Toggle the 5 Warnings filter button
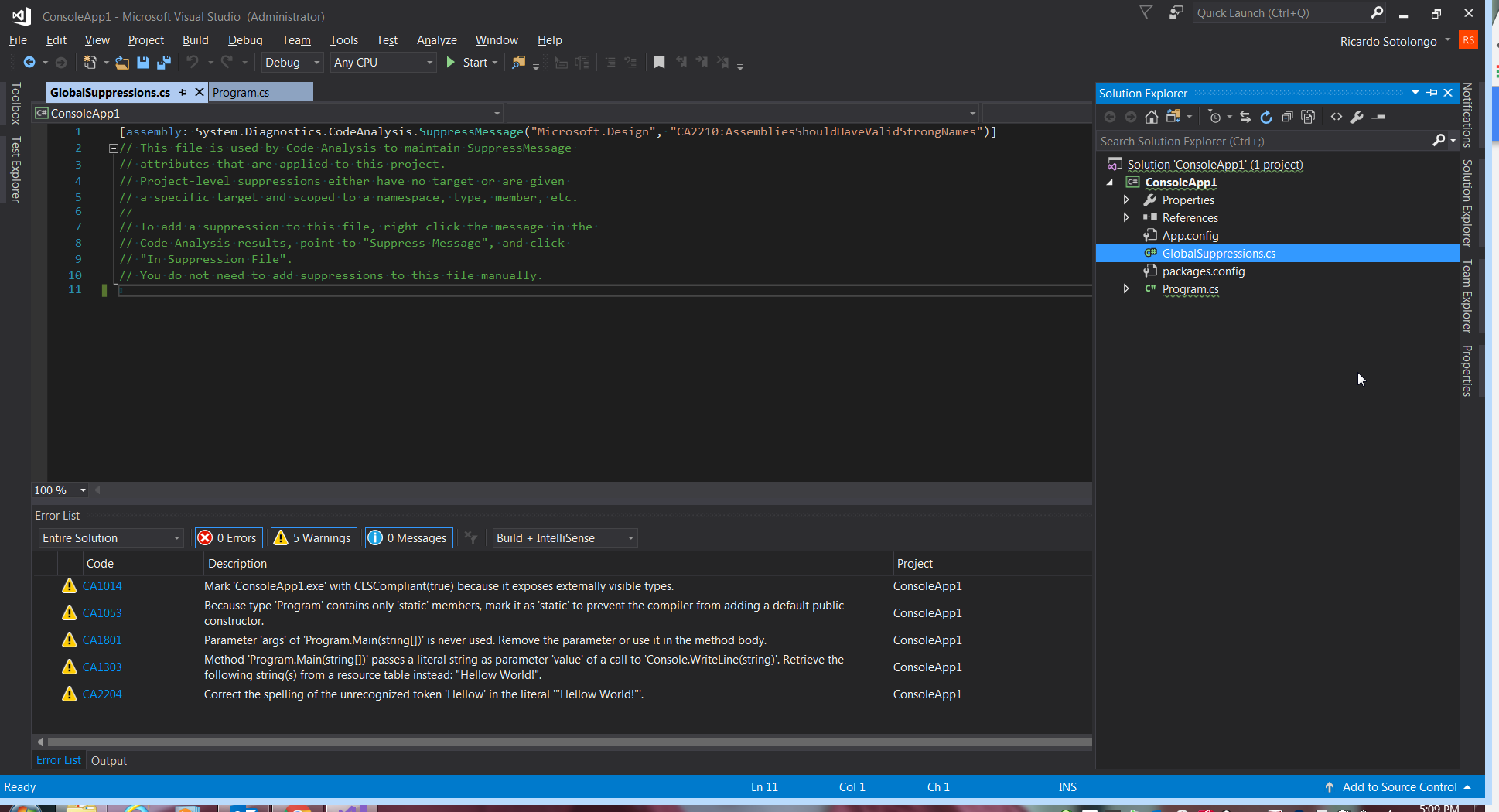 tap(313, 537)
